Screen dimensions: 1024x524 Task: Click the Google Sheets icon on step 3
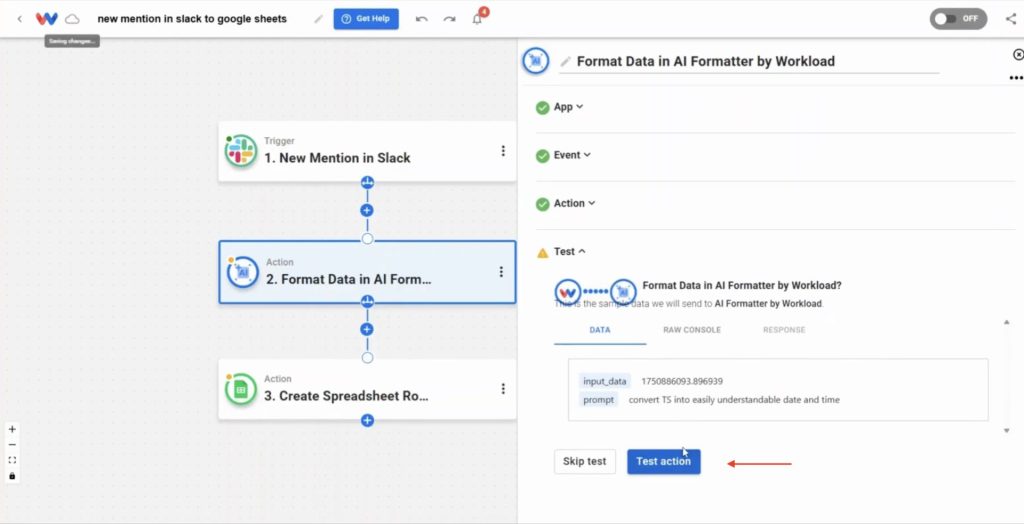point(241,389)
